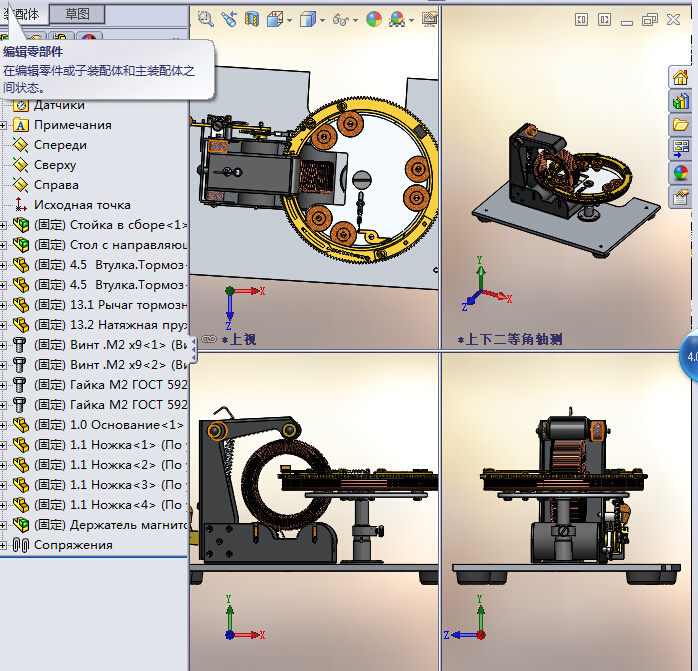Open the Design Library books tab
Screen dimensions: 698x671
click(680, 101)
